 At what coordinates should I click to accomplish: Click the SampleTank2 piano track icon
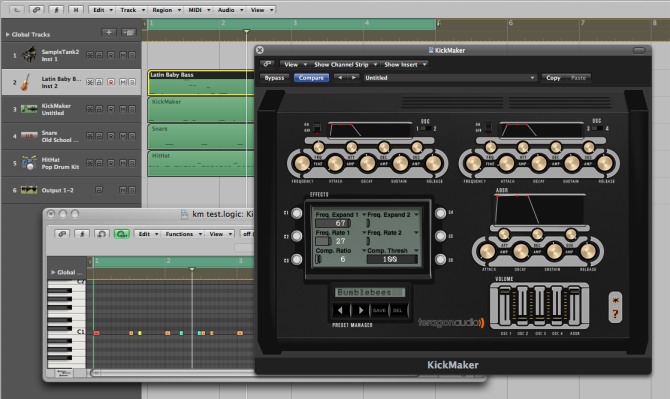(x=29, y=55)
